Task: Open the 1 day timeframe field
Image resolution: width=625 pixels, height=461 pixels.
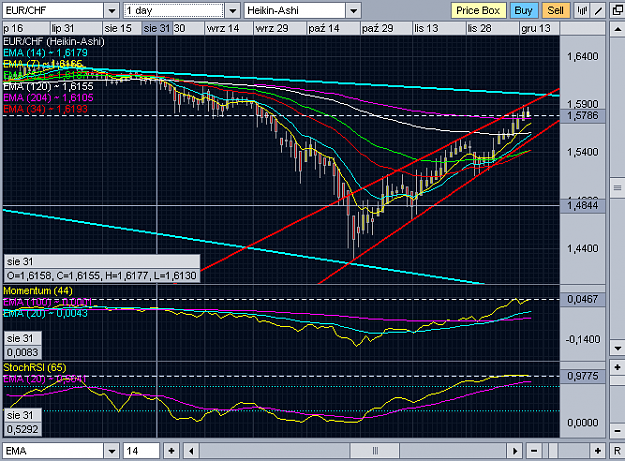Action: pos(174,11)
